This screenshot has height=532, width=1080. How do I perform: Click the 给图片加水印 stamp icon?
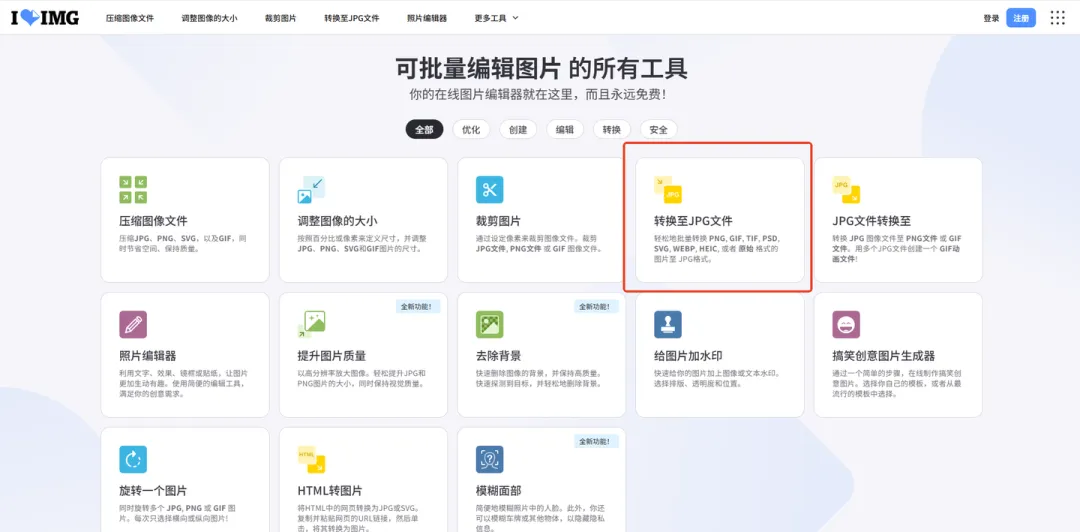[x=668, y=325]
